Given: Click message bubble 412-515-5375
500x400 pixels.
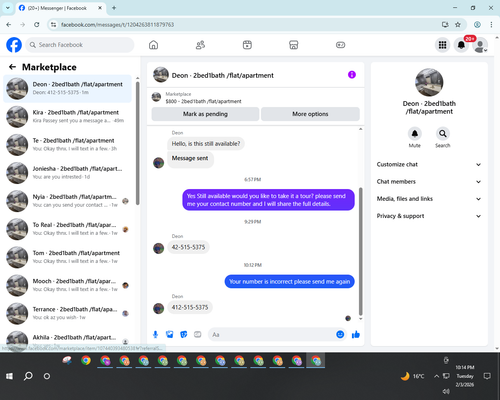Looking at the screenshot, I should [190, 307].
